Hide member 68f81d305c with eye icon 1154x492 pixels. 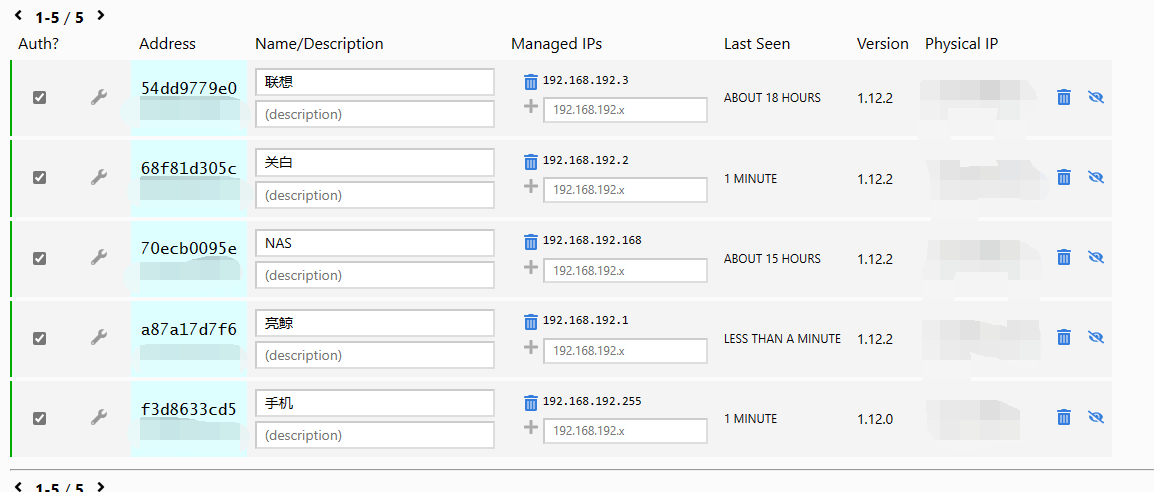coord(1095,177)
